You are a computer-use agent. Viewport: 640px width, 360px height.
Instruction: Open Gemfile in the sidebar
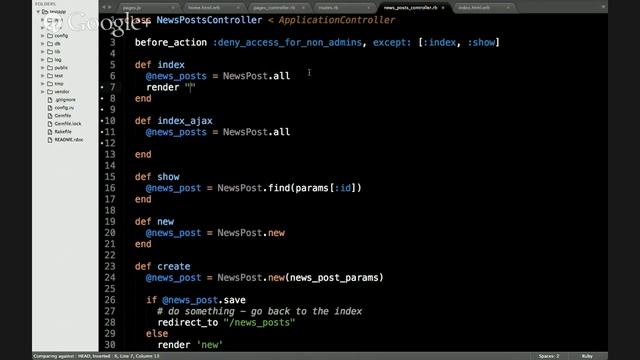pyautogui.click(x=62, y=116)
